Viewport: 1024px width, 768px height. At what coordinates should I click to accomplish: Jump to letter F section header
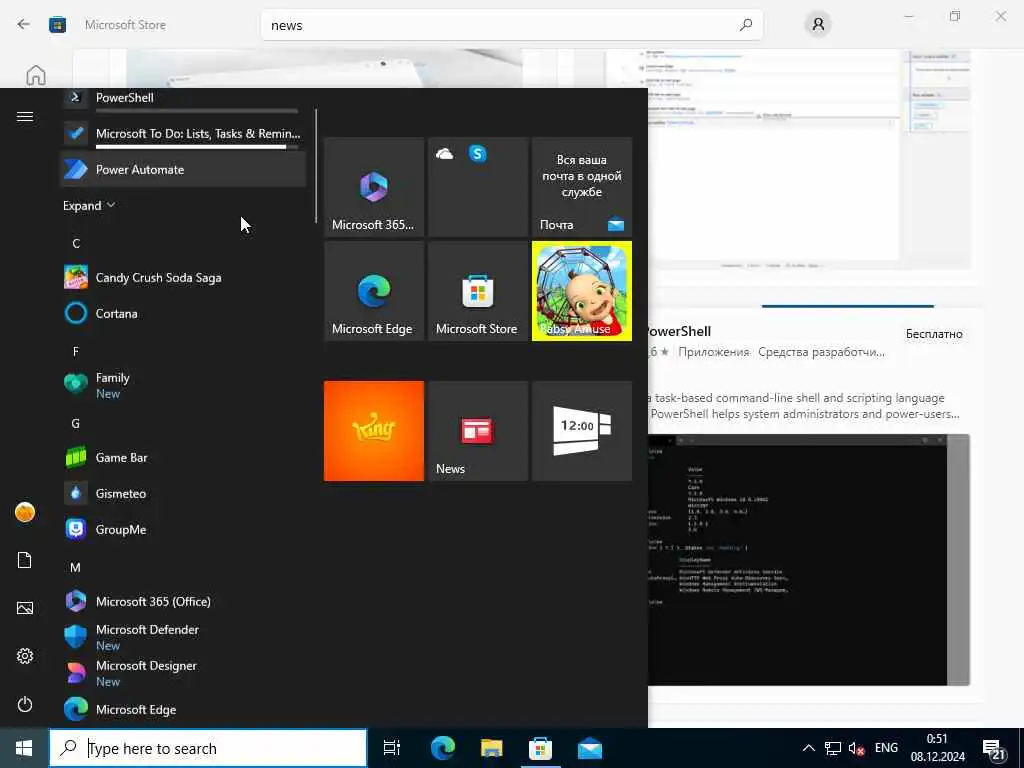[76, 352]
